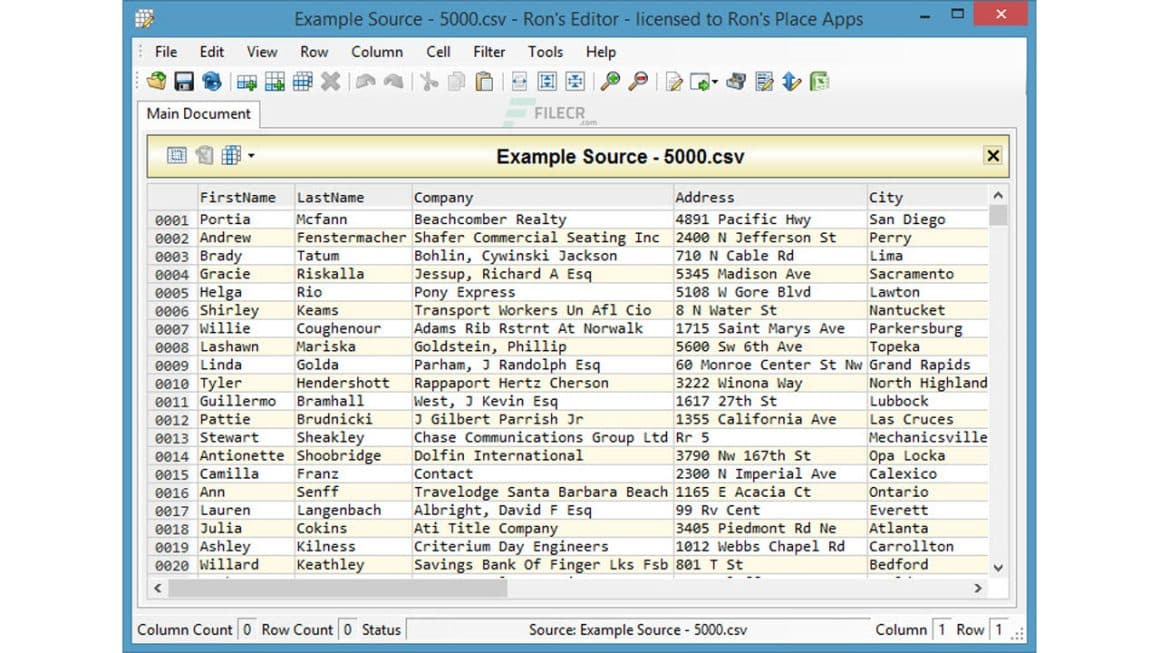
Task: Click the horizontal scrollbar right arrow
Action: [x=978, y=588]
